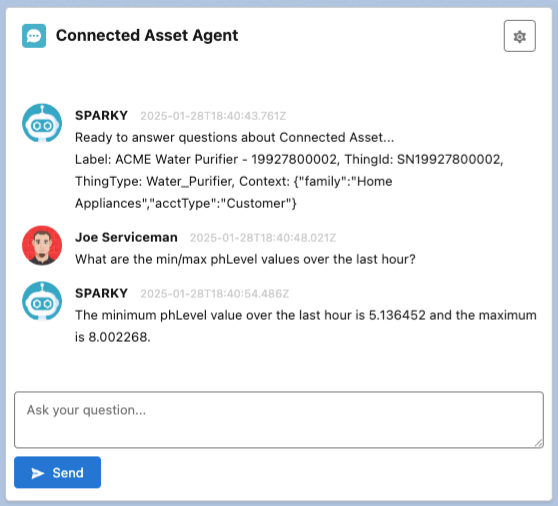Click the 'is 8.002268.' text

(x=113, y=337)
